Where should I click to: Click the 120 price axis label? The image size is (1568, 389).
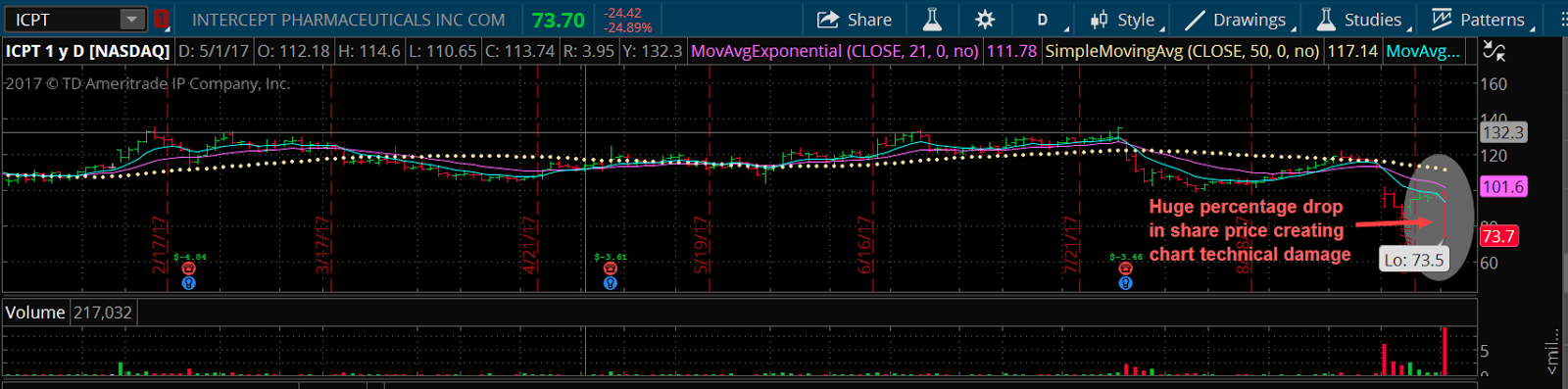(x=1494, y=156)
